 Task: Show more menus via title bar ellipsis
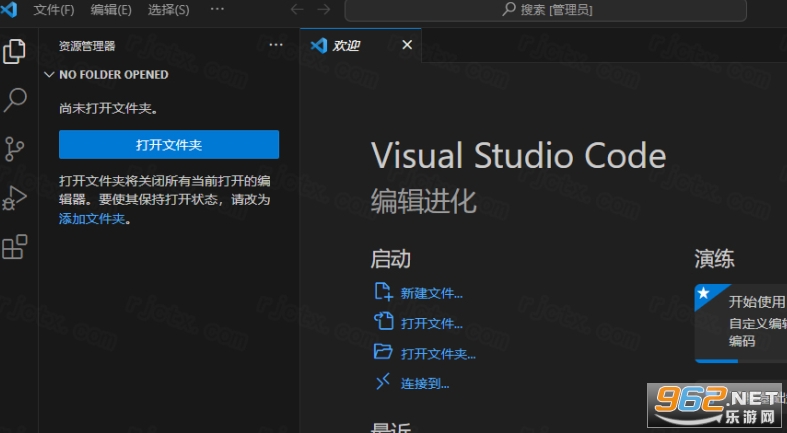pyautogui.click(x=217, y=9)
